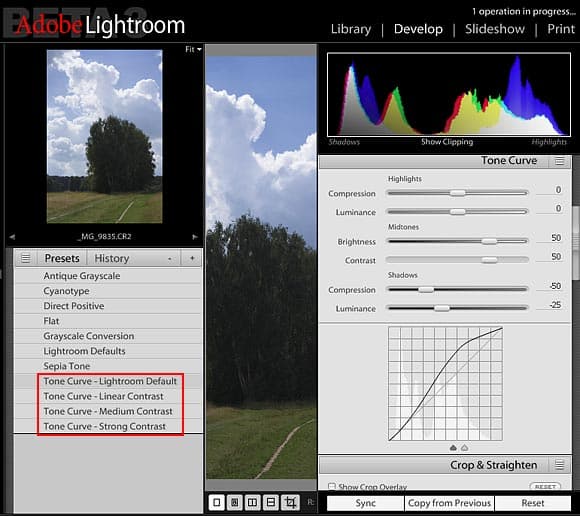Click the histogram display
The height and width of the screenshot is (516, 580).
(x=449, y=94)
